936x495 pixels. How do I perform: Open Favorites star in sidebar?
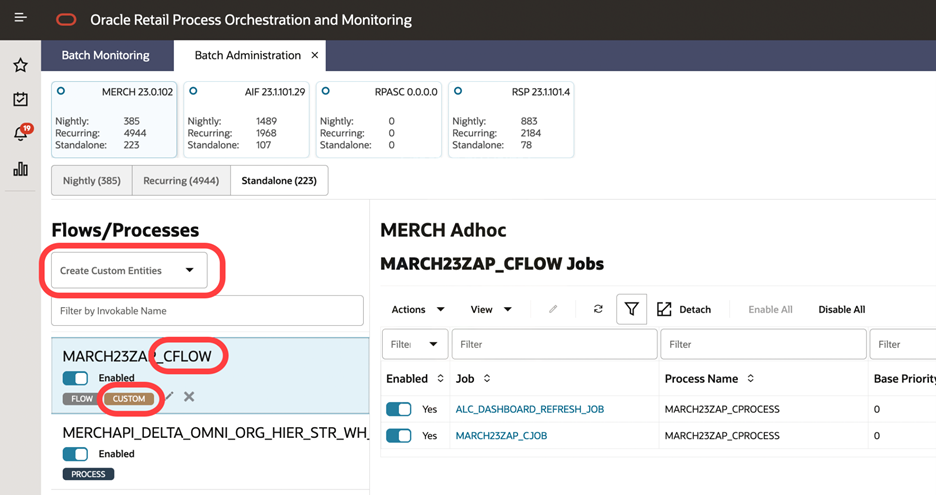coord(20,64)
